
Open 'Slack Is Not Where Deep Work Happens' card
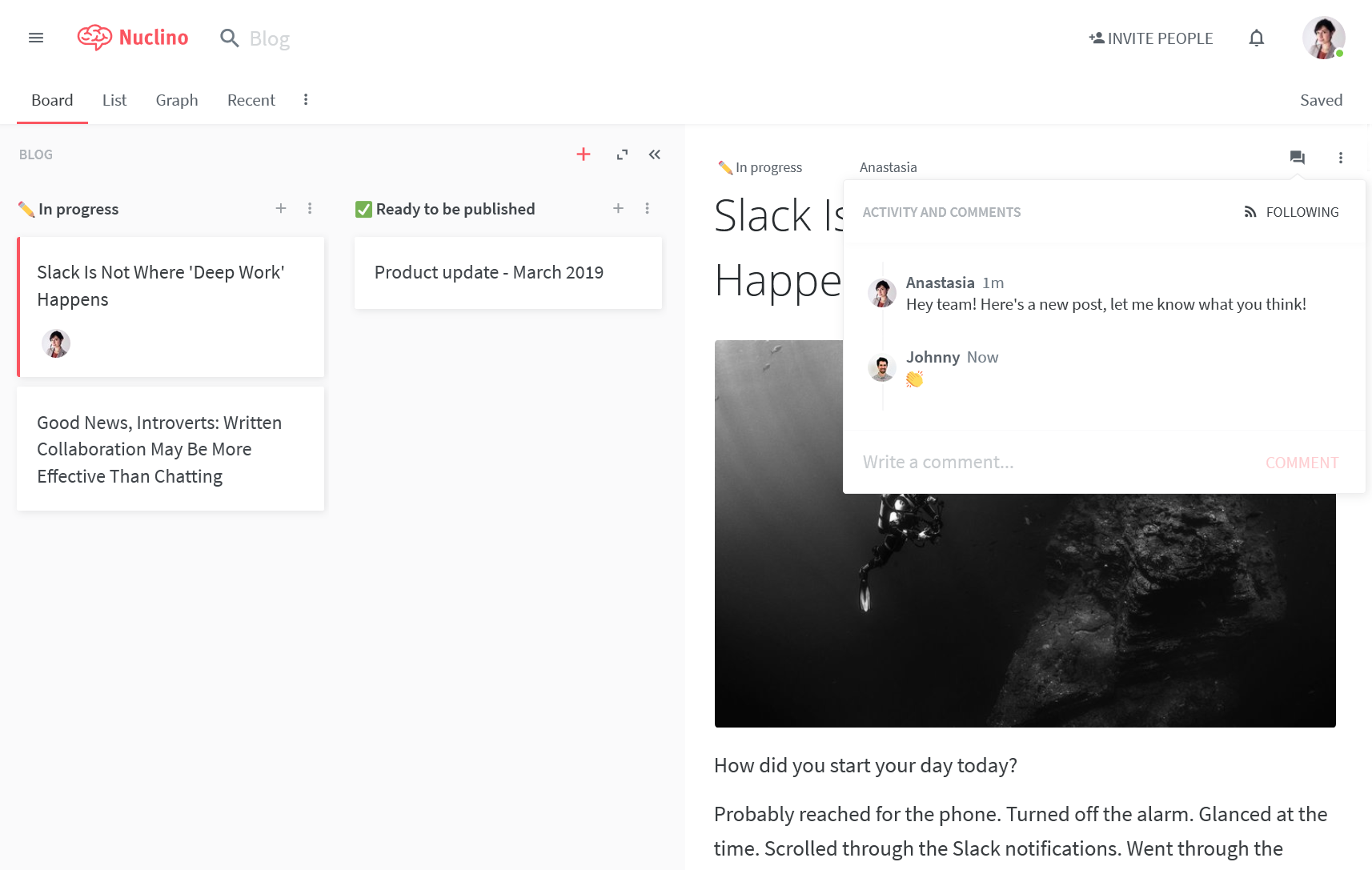tap(170, 307)
